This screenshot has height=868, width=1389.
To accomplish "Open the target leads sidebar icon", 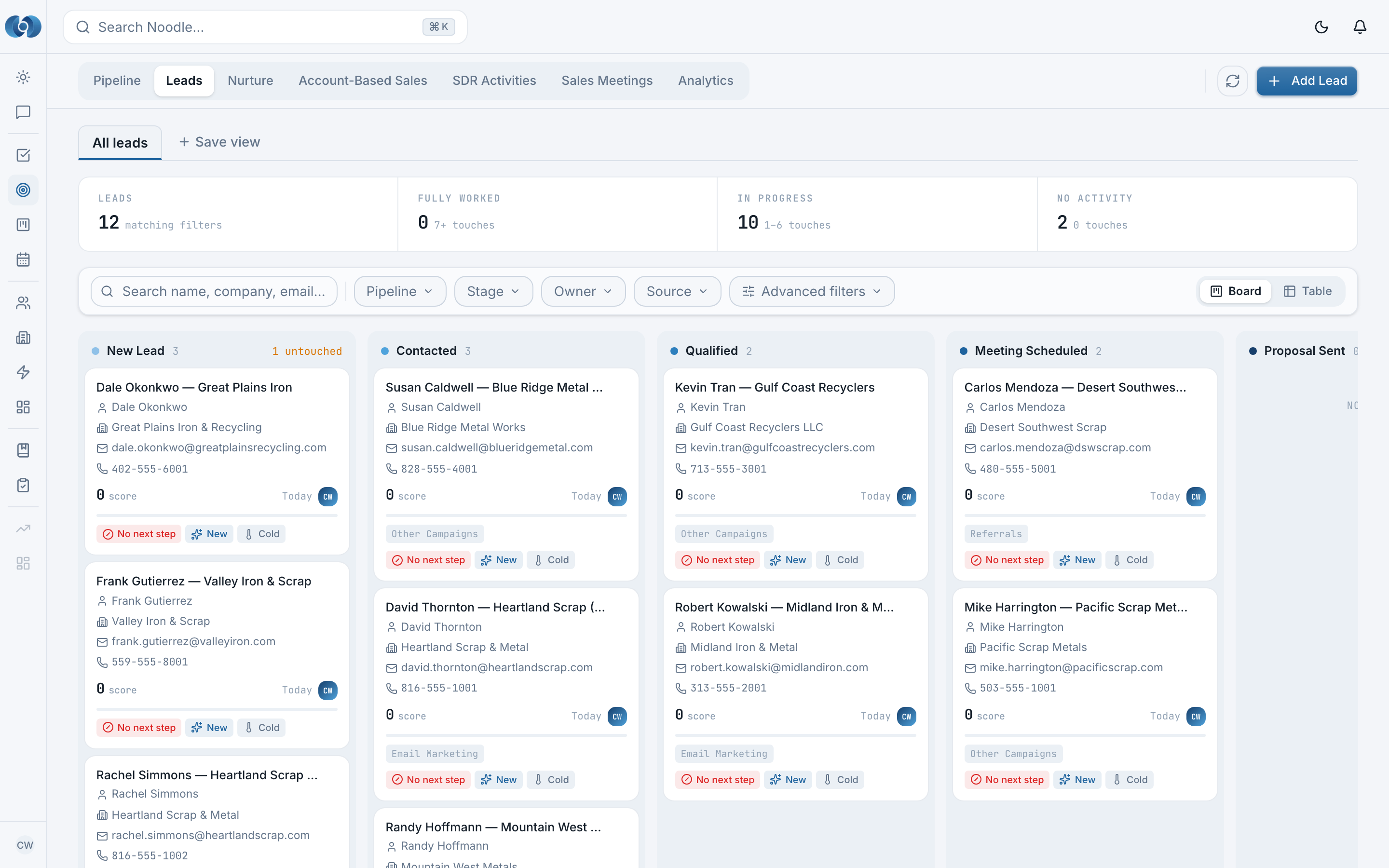I will coord(23,190).
